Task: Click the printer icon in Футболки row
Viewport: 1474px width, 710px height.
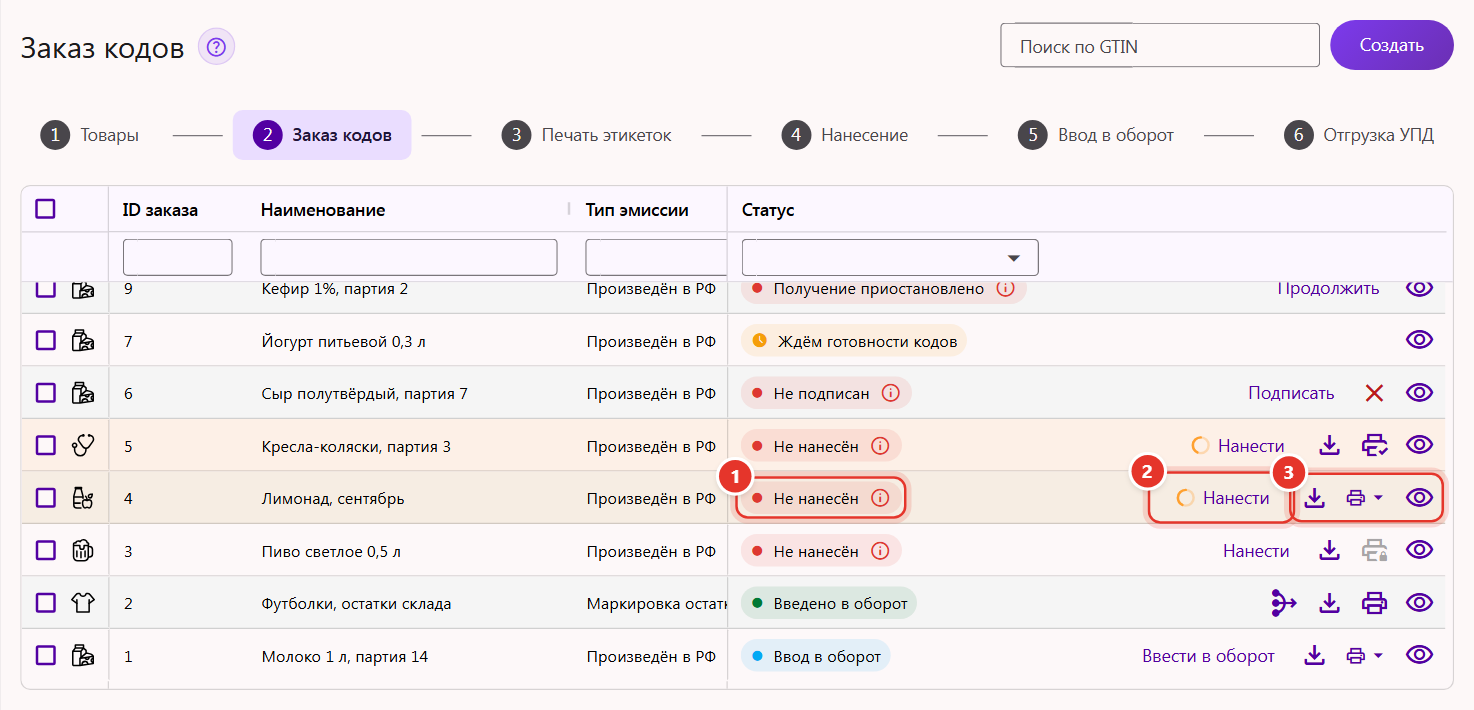Action: click(1375, 603)
